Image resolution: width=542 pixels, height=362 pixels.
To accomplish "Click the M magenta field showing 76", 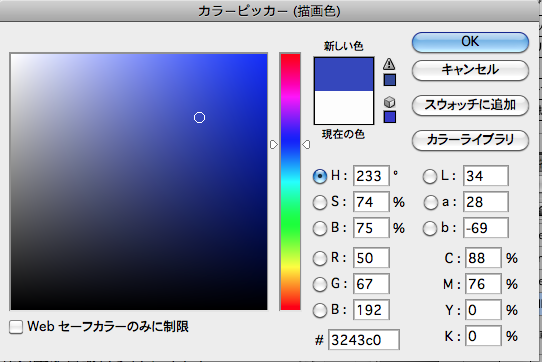I will [483, 284].
